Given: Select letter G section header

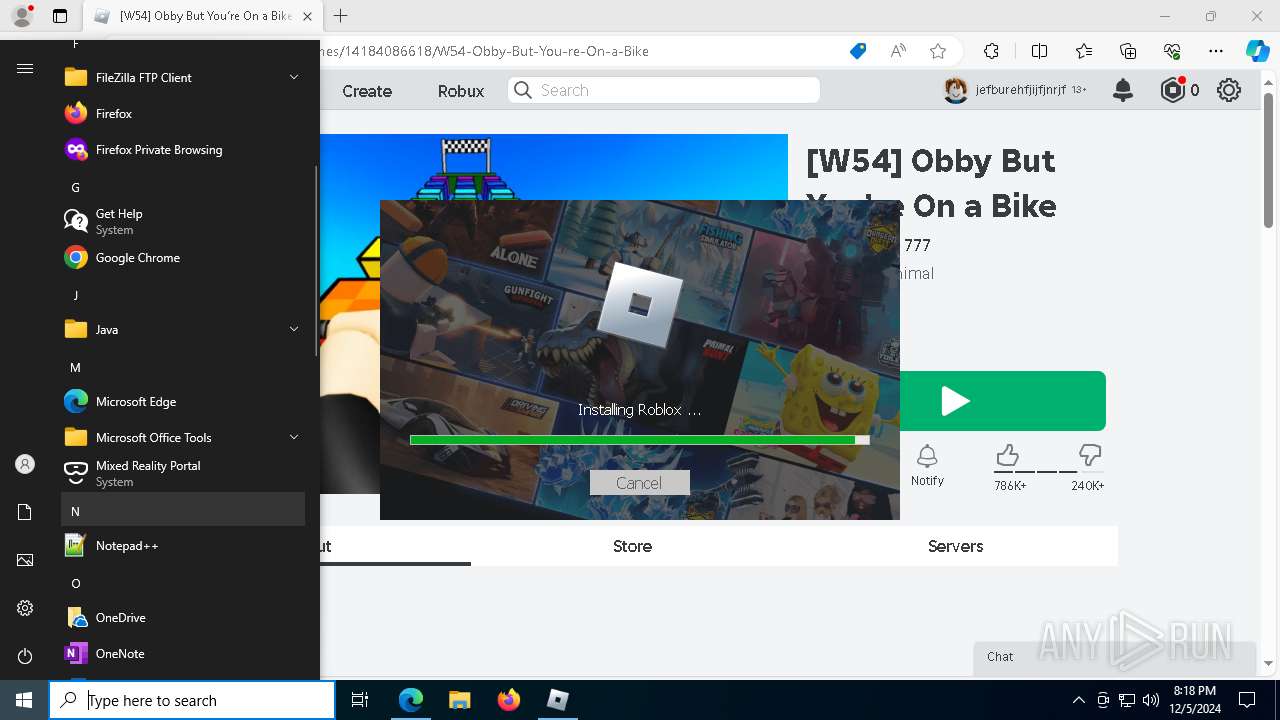Looking at the screenshot, I should [x=183, y=187].
